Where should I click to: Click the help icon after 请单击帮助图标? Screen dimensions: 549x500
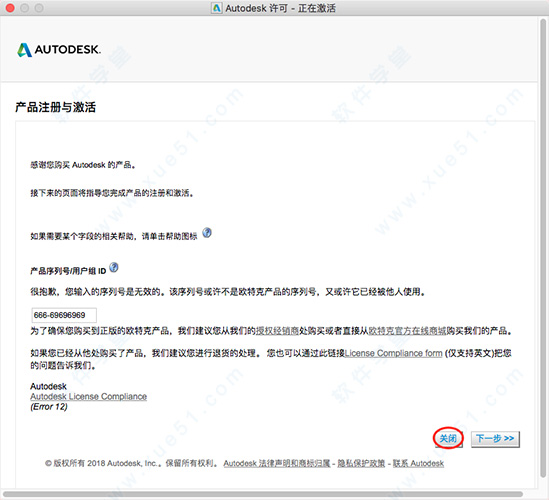coord(207,232)
